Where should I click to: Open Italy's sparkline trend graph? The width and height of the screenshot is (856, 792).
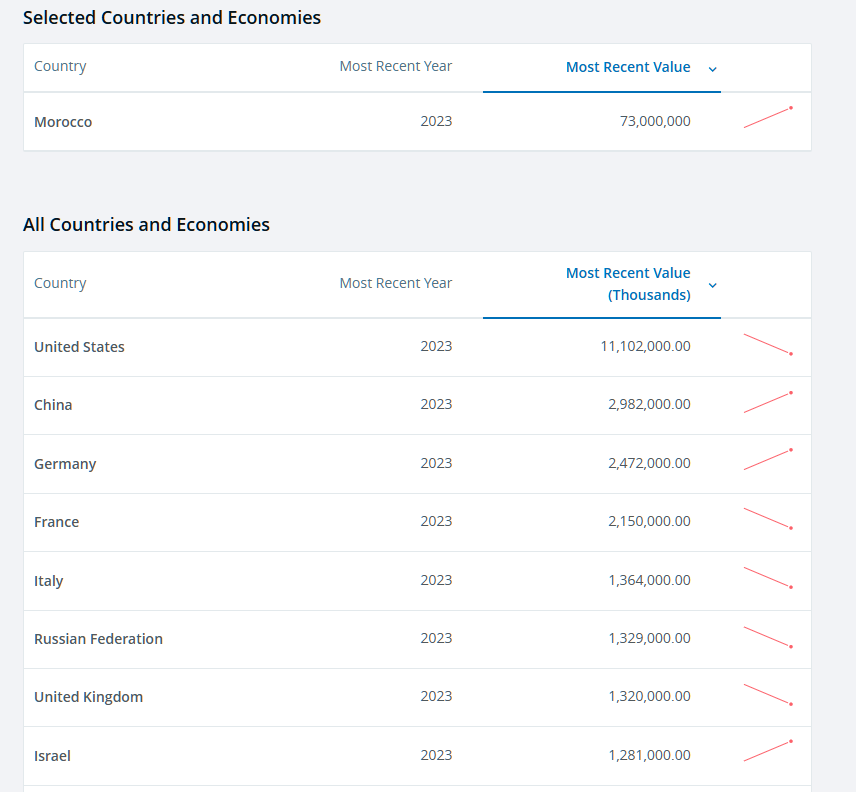pos(767,577)
